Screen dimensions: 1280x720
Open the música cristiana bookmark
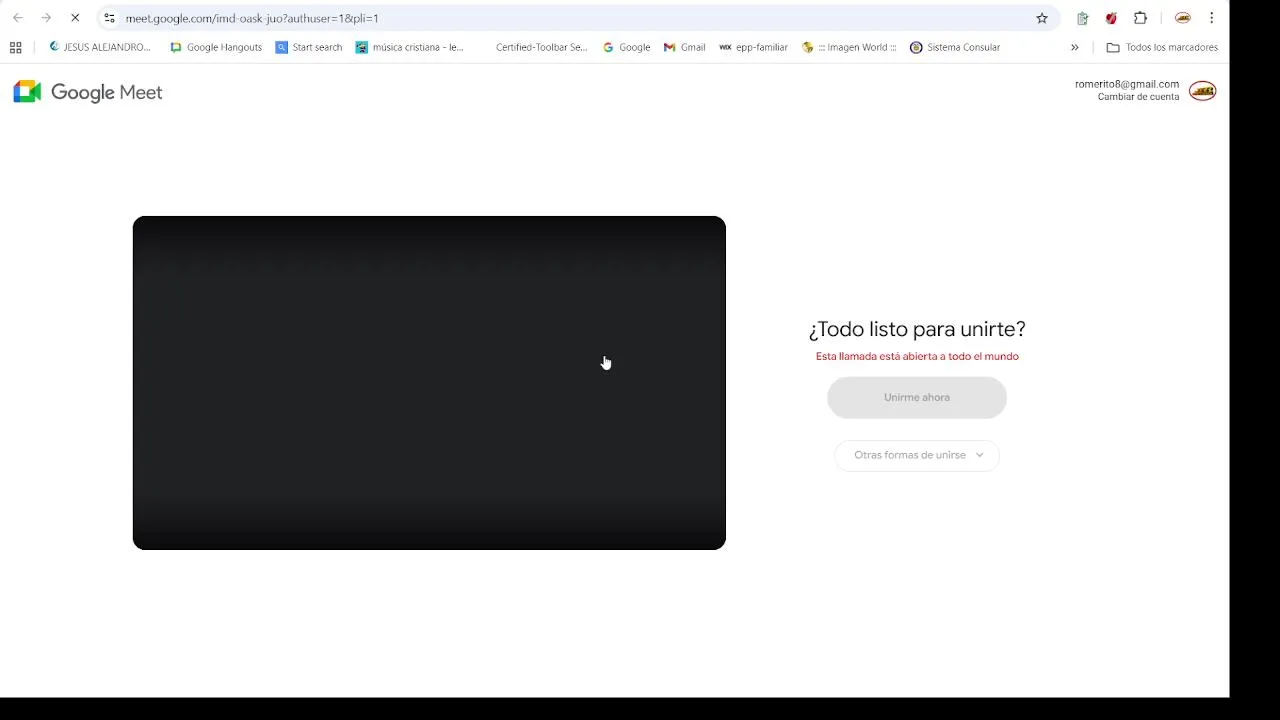click(410, 47)
